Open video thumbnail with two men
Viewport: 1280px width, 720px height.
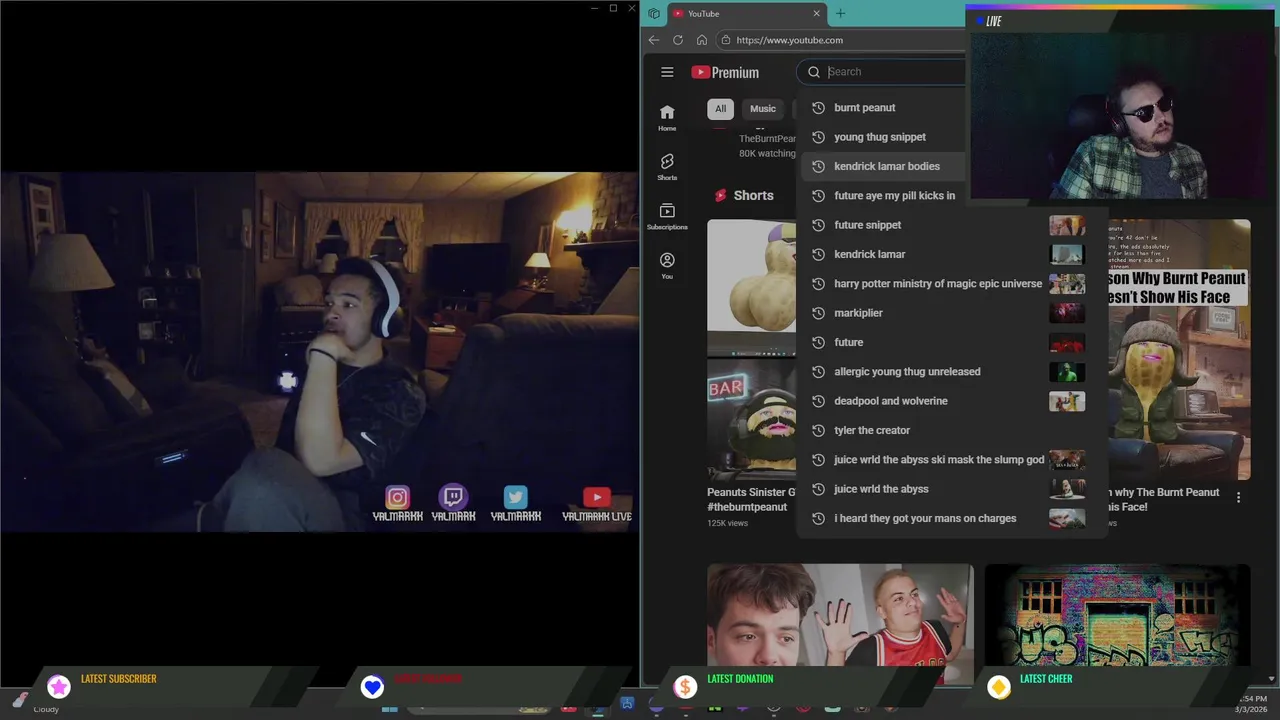point(840,615)
